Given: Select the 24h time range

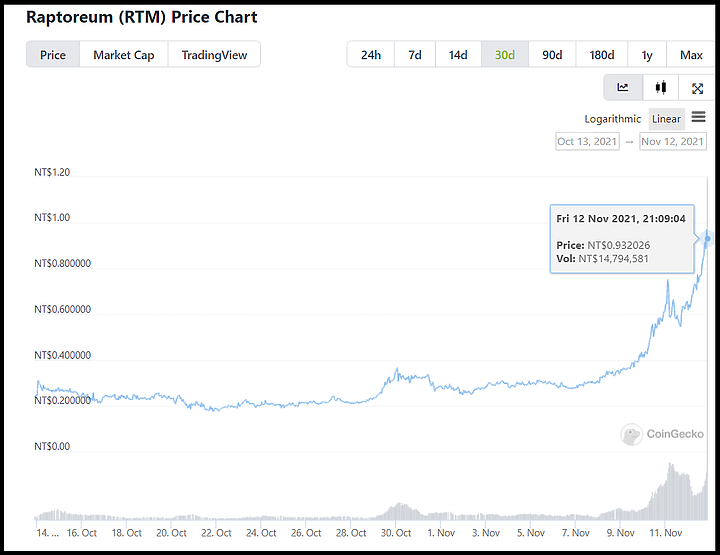Looking at the screenshot, I should pyautogui.click(x=371, y=55).
